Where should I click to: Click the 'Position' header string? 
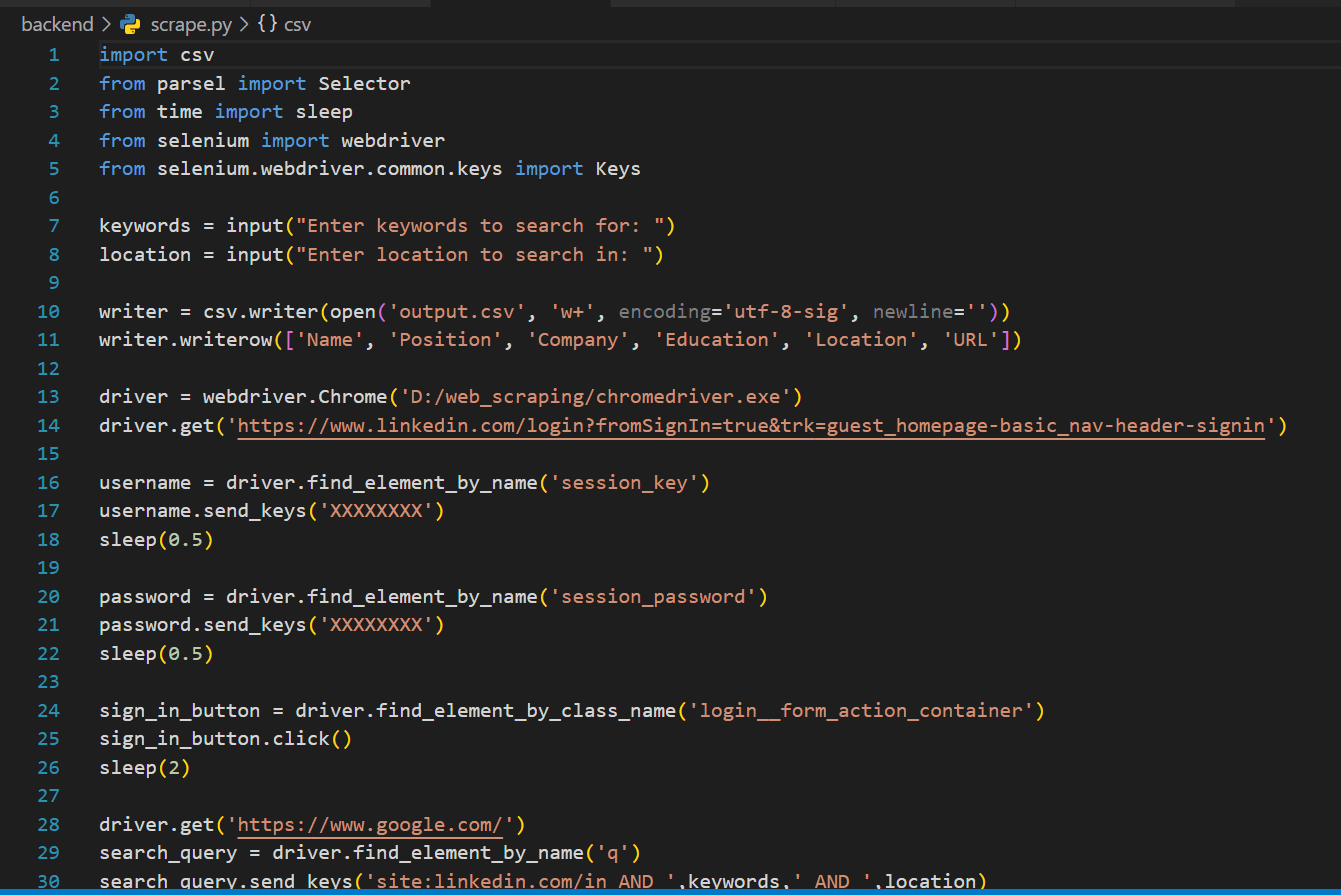point(445,340)
